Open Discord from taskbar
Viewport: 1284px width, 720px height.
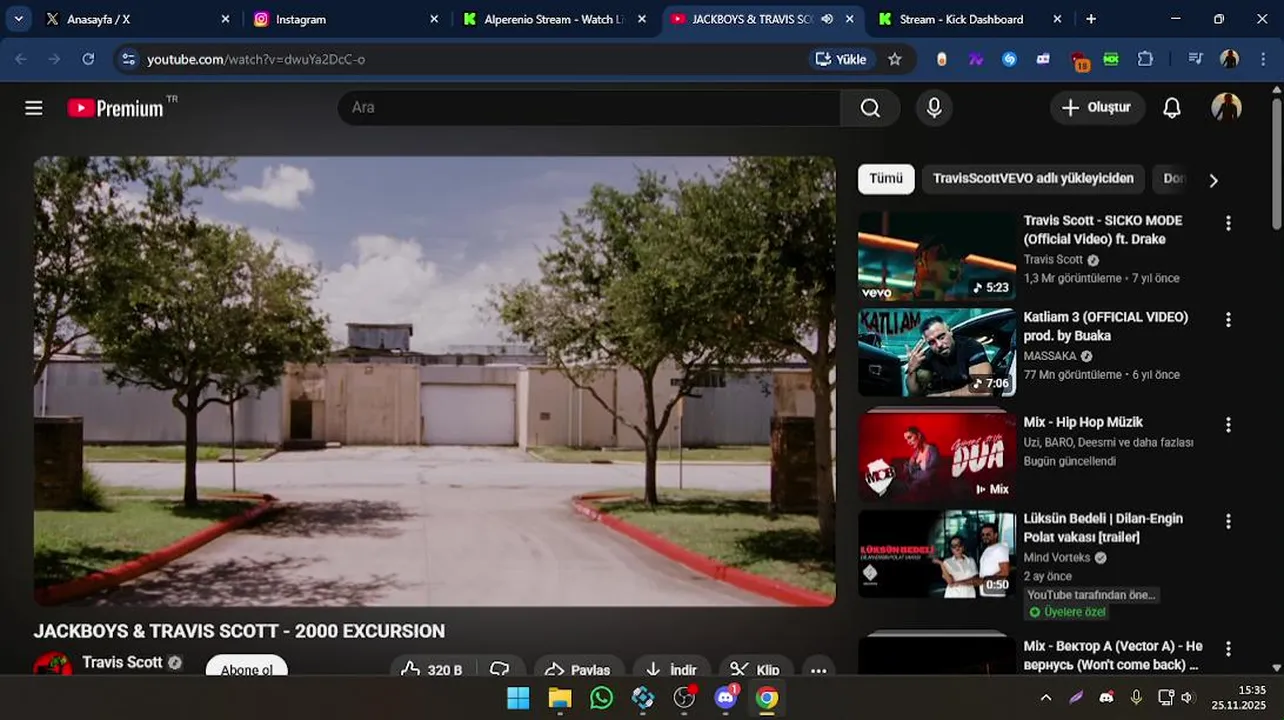(726, 698)
